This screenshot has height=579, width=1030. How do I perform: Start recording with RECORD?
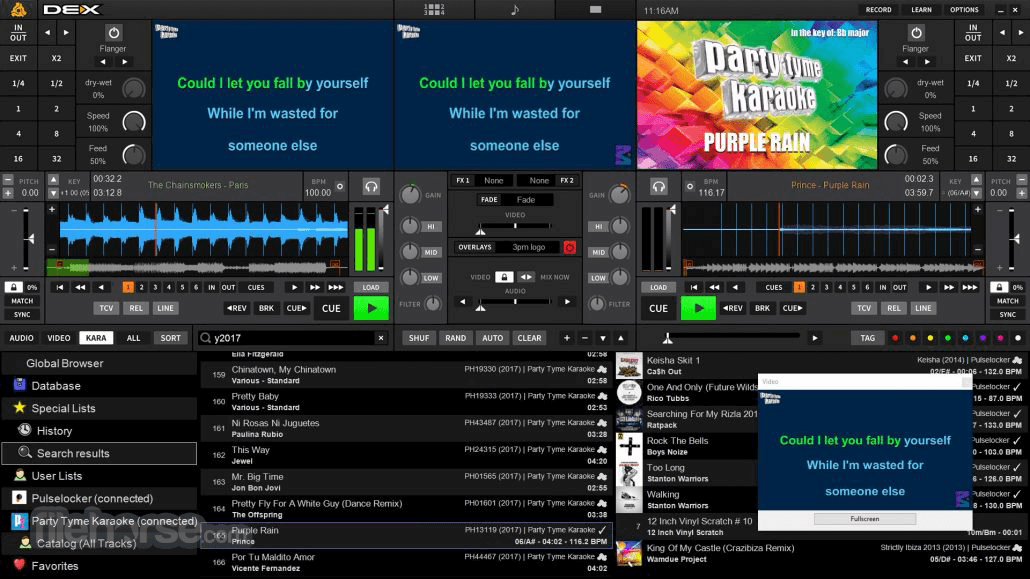point(878,10)
